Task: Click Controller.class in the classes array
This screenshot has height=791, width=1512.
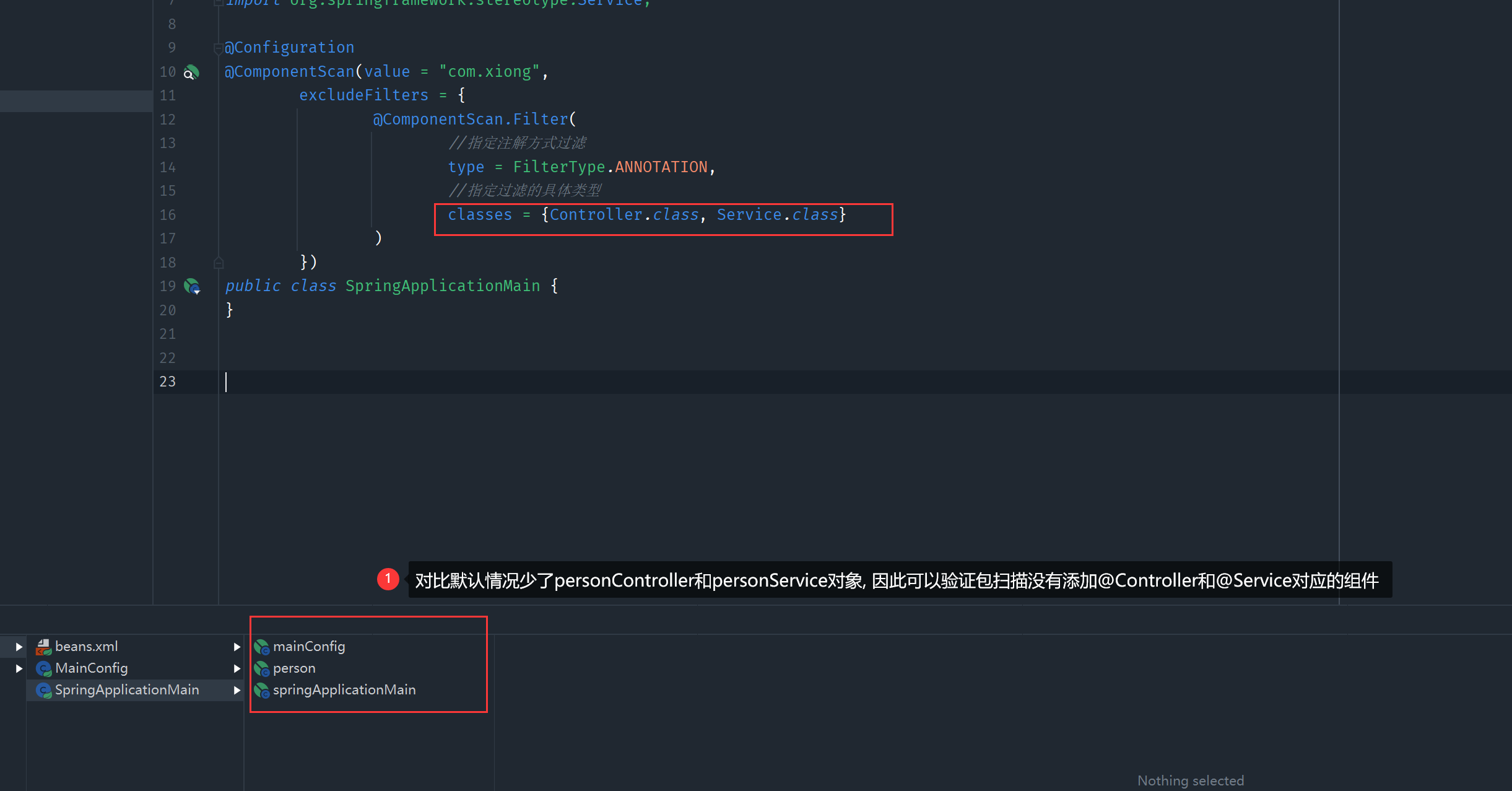Action: (624, 215)
